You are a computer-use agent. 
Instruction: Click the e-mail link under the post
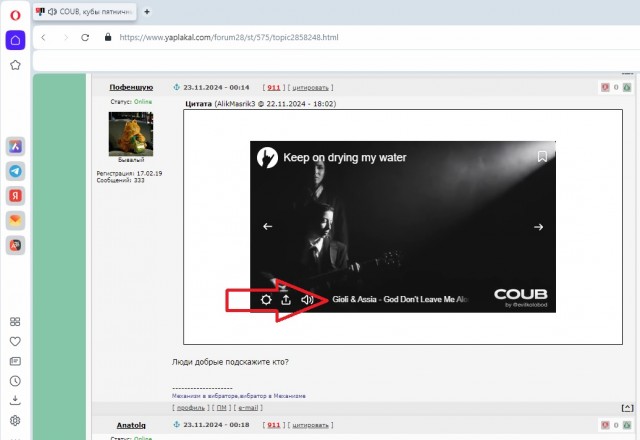(x=248, y=407)
